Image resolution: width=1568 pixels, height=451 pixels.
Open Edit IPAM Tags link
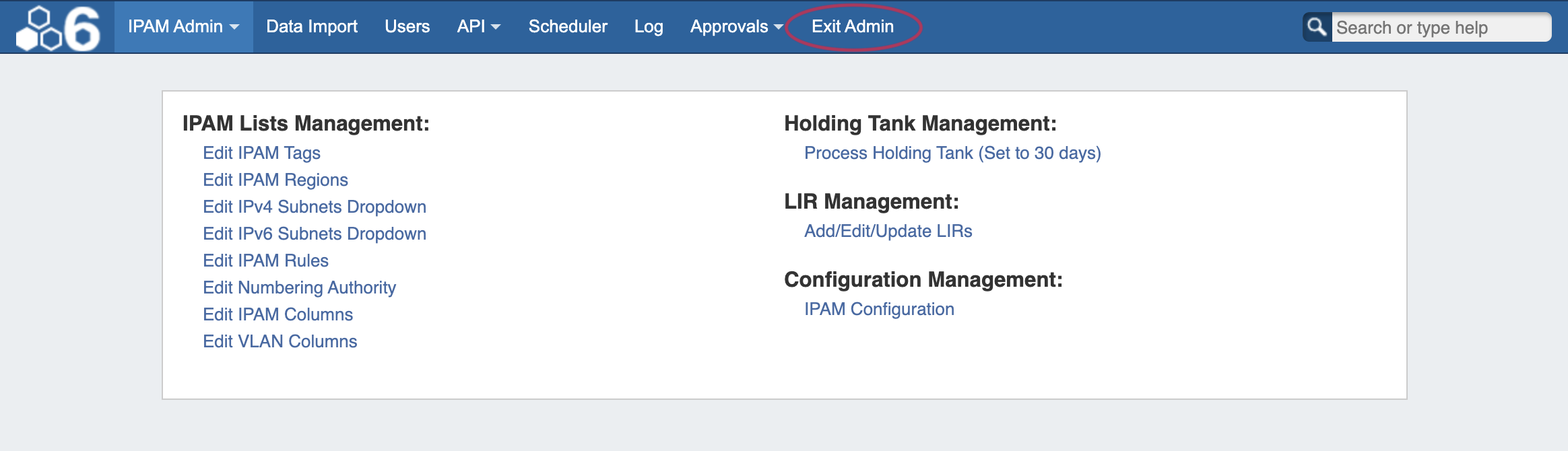[261, 153]
